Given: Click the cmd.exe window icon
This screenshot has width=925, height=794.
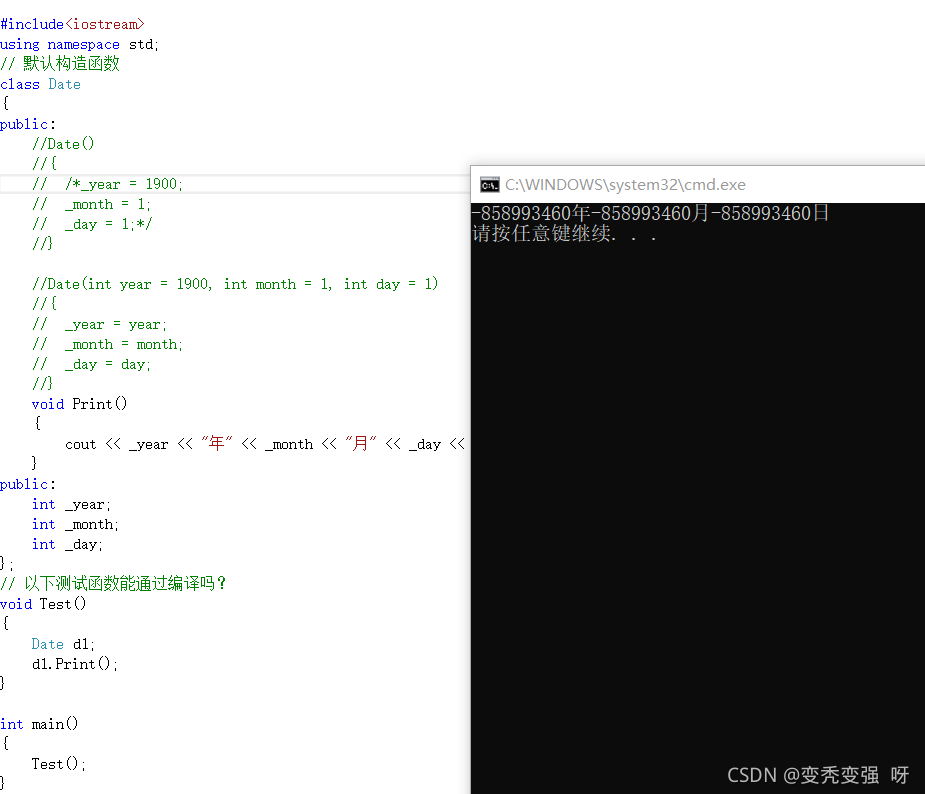Looking at the screenshot, I should 489,185.
